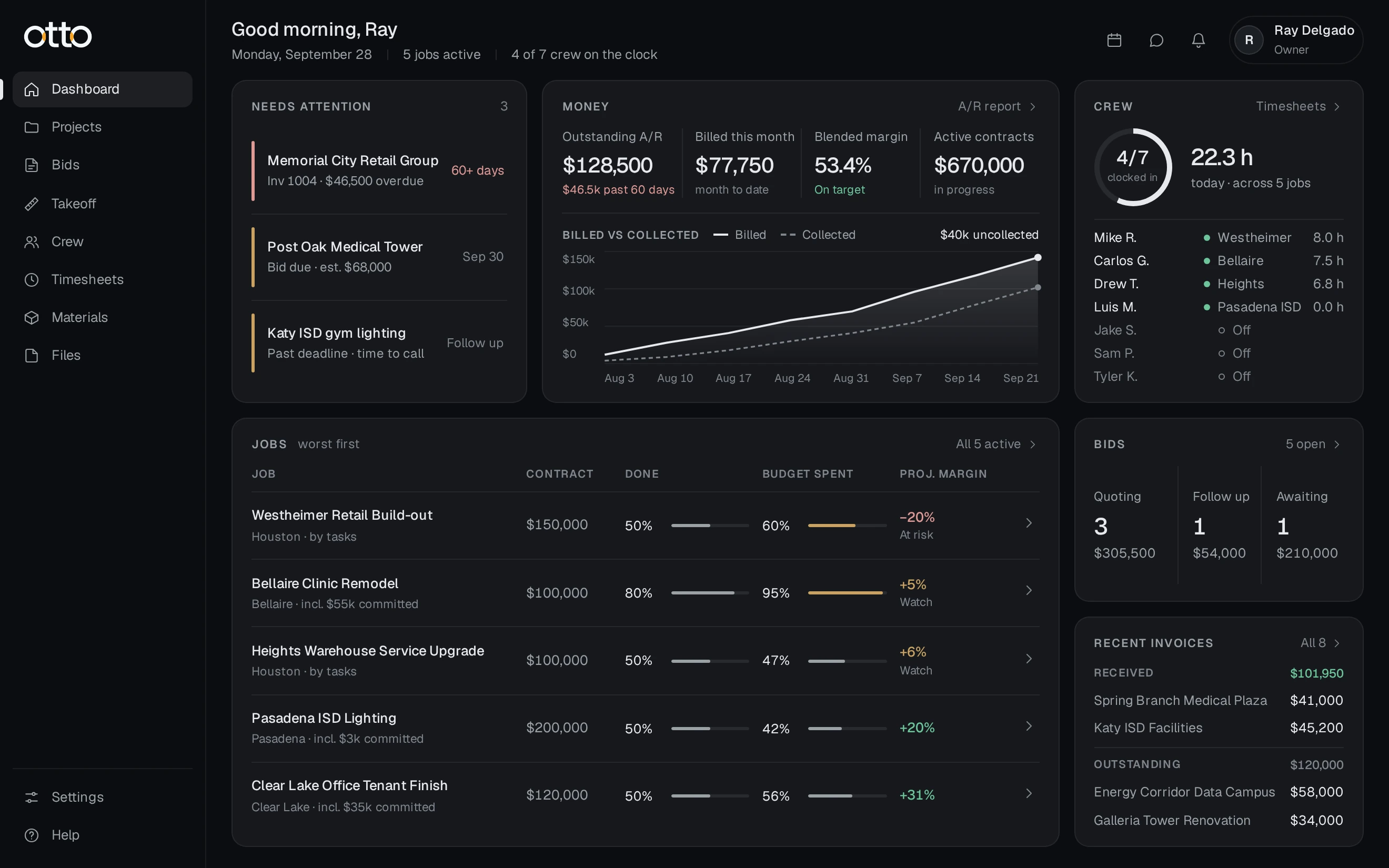The image size is (1389, 868).
Task: Open the calendar icon in the header
Action: tap(1114, 40)
